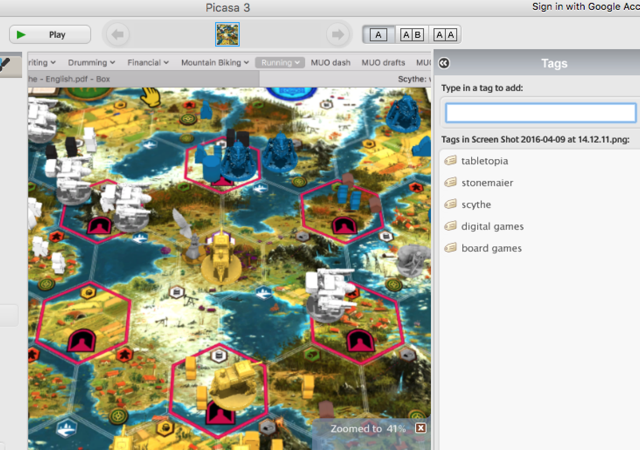
Task: Go to the next photo with the forward arrow
Action: tap(338, 35)
